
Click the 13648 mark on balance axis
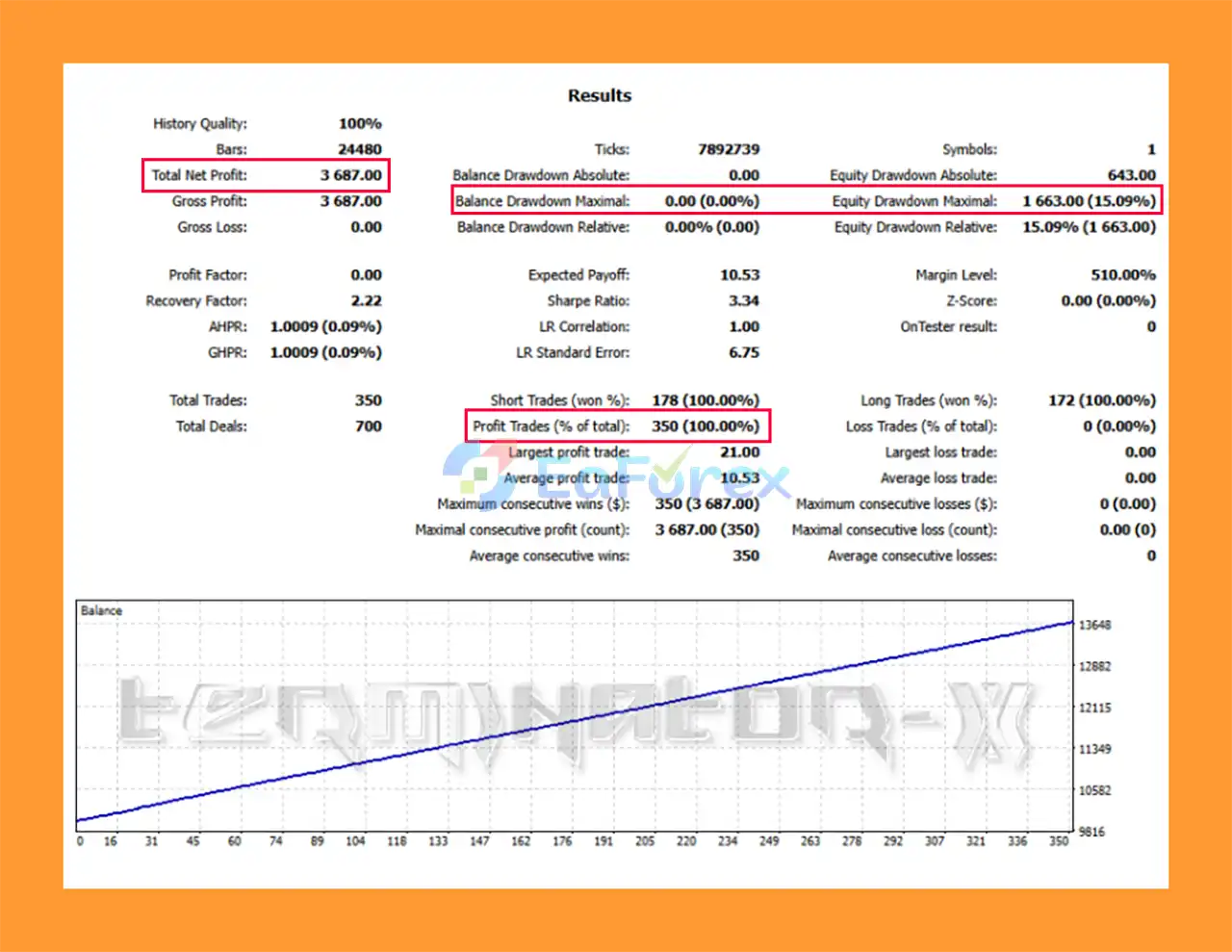(1094, 626)
